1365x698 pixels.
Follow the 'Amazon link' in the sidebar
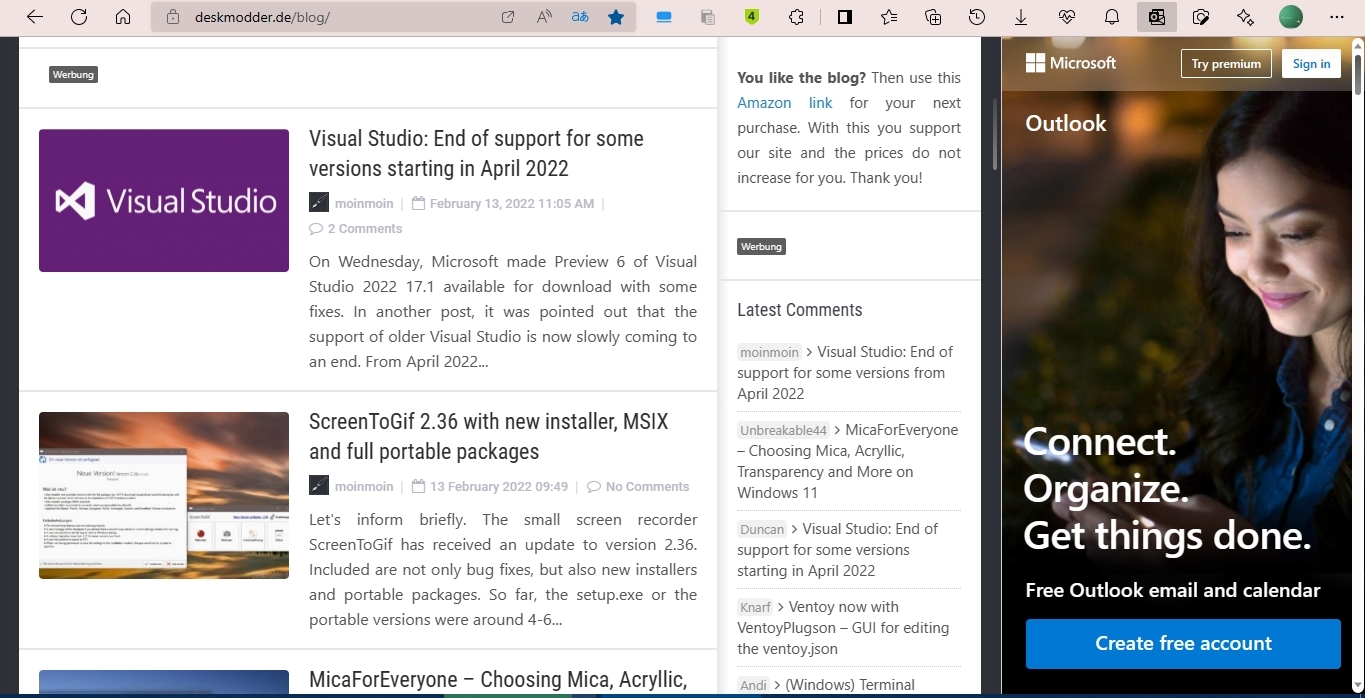point(785,103)
